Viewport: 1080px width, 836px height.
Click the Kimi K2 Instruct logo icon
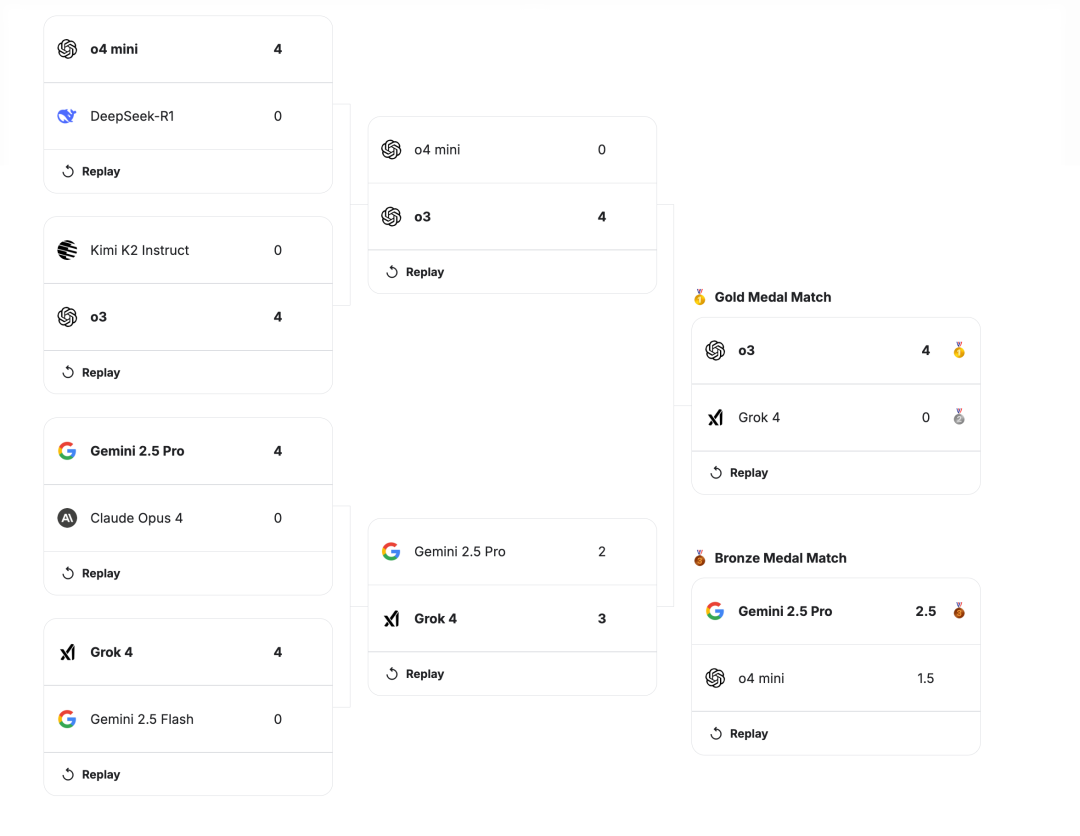[67, 250]
